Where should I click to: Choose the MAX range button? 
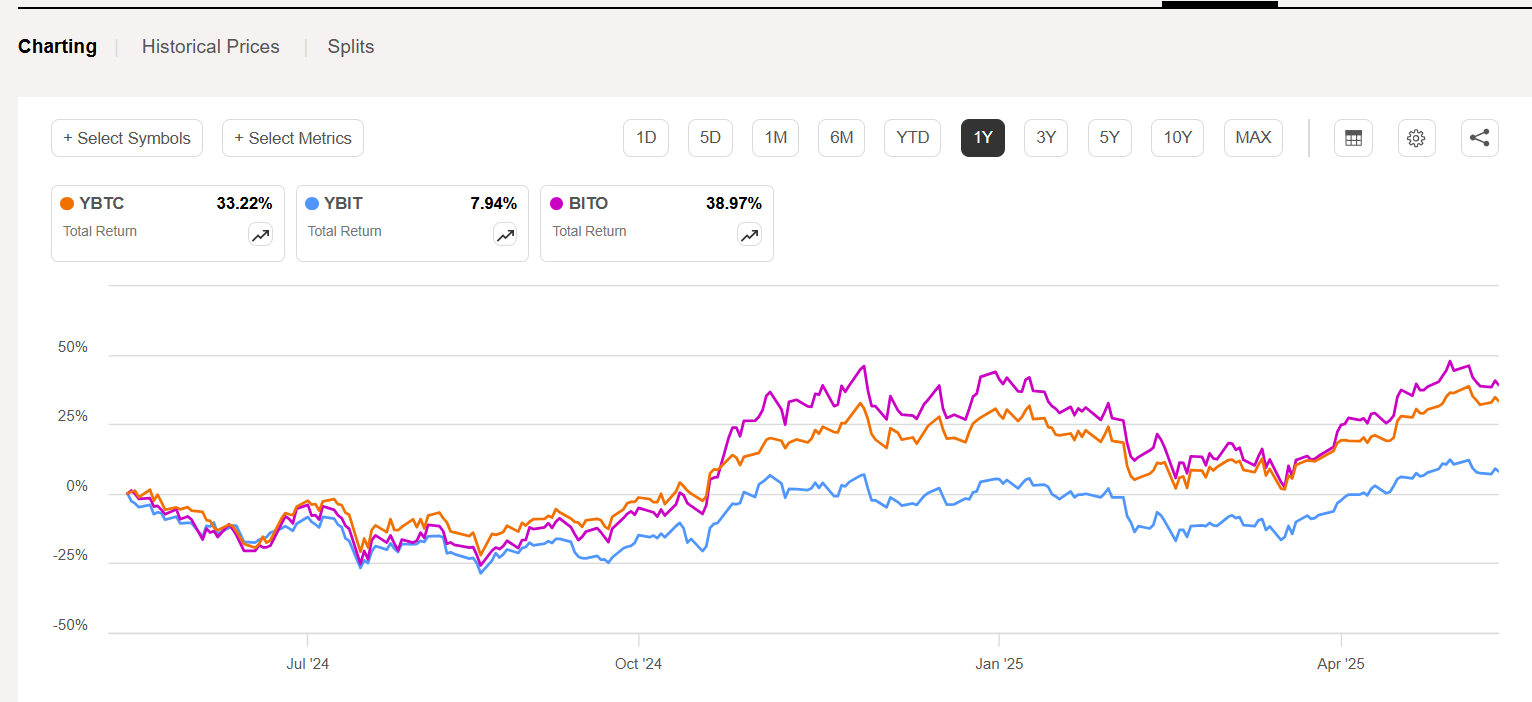tap(1253, 138)
